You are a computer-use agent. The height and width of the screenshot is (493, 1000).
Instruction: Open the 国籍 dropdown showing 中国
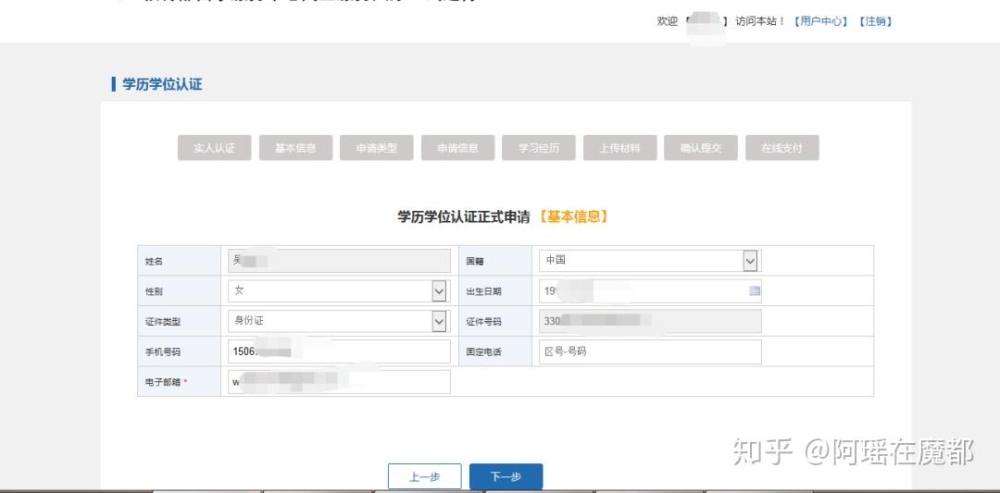tap(650, 261)
